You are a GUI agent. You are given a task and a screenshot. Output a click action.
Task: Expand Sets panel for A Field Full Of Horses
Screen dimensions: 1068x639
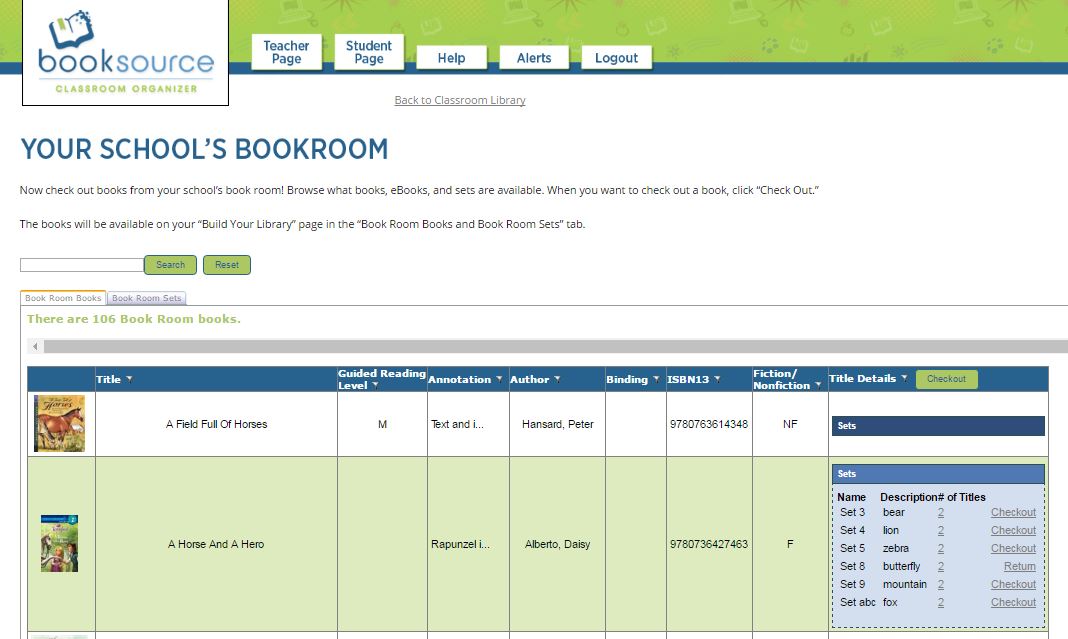click(x=938, y=426)
